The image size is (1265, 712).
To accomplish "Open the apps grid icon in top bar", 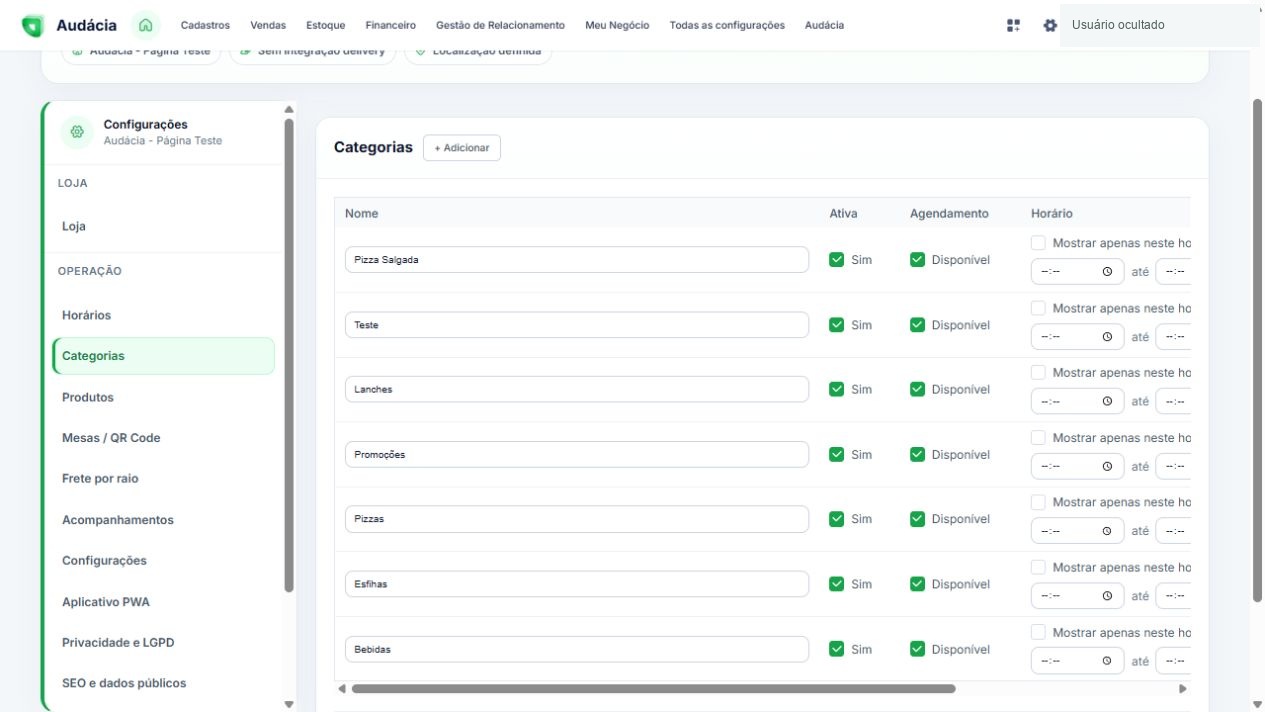I will (1013, 25).
